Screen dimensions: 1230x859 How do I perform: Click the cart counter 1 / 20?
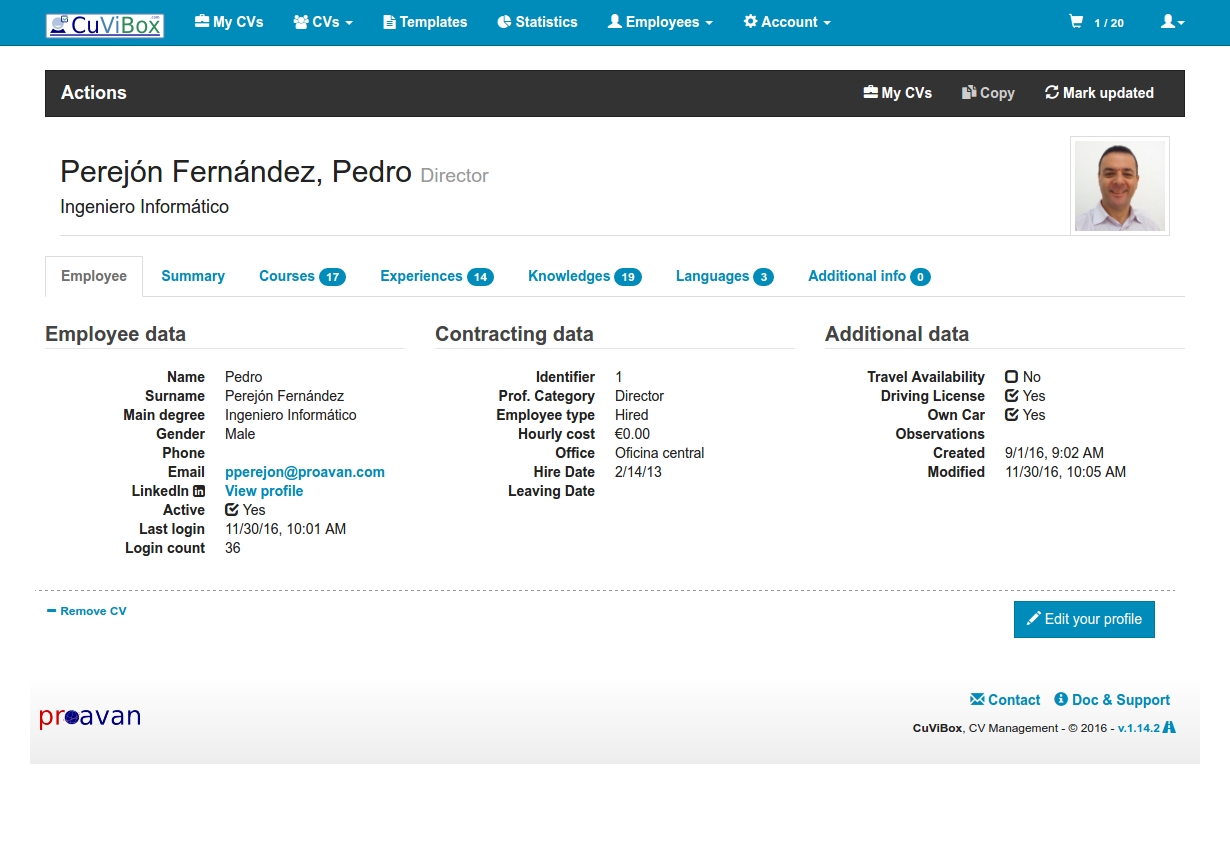(1109, 23)
